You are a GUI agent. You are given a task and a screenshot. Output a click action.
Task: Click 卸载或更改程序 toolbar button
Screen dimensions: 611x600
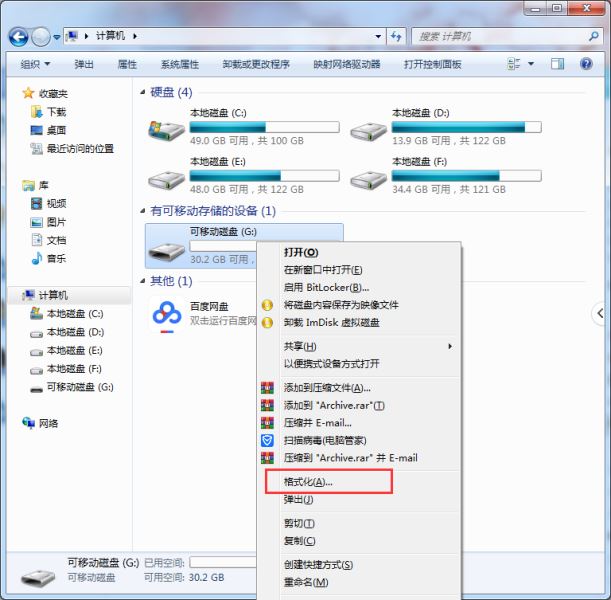[x=256, y=64]
